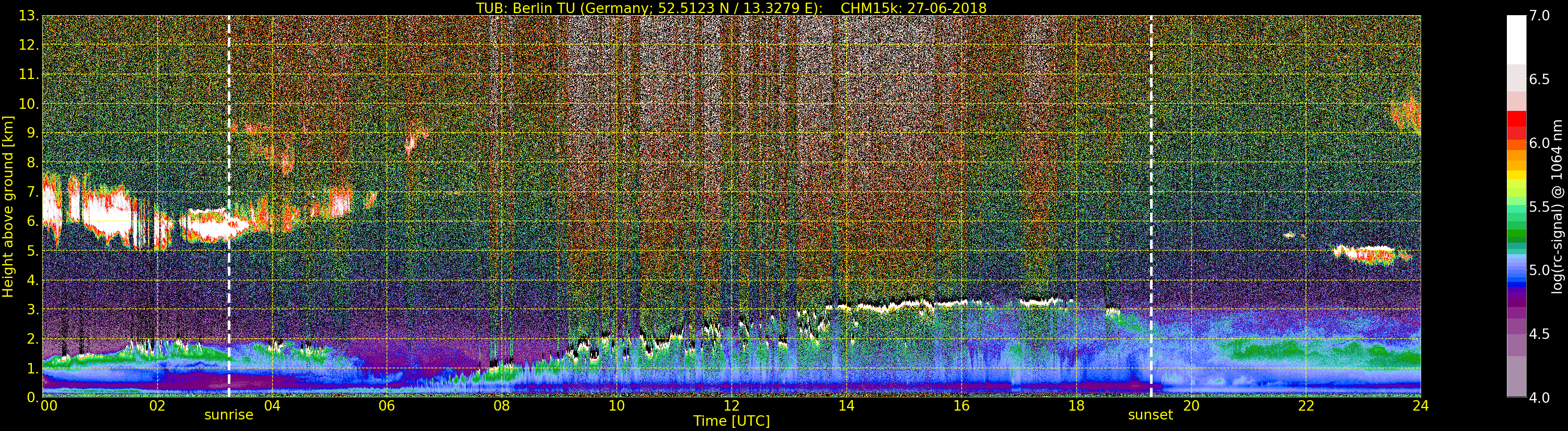This screenshot has height=431, width=1568.
Task: Click time axis tick "14"
Action: [x=846, y=406]
